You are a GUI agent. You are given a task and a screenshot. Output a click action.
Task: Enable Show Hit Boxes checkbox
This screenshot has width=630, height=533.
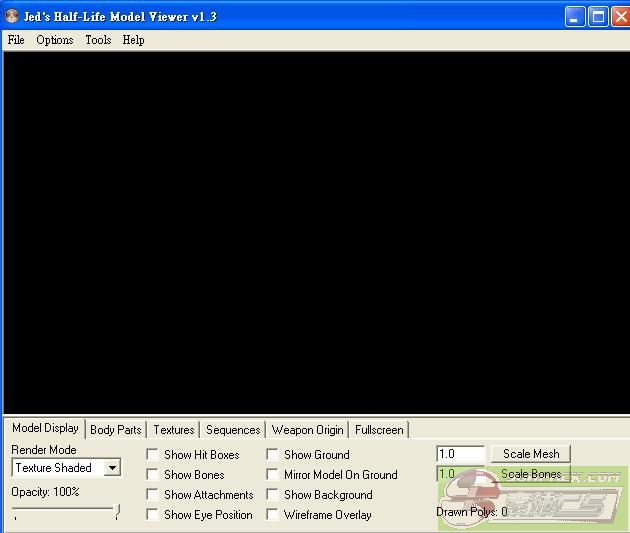point(153,455)
